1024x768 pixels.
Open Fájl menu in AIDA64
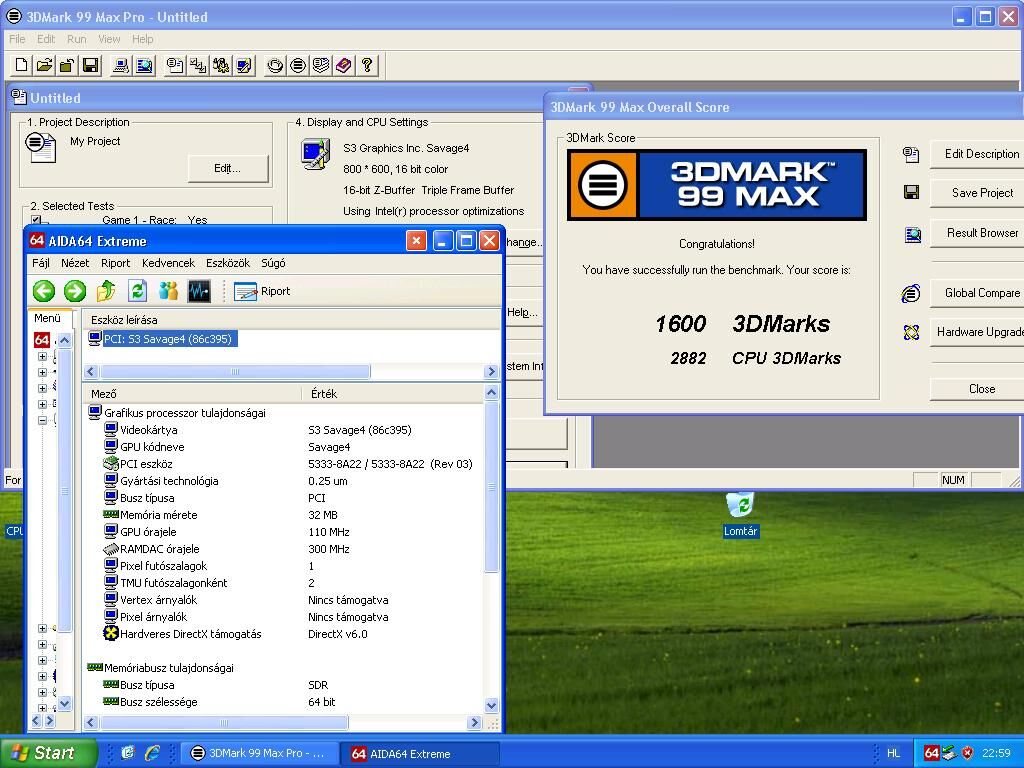click(x=40, y=263)
